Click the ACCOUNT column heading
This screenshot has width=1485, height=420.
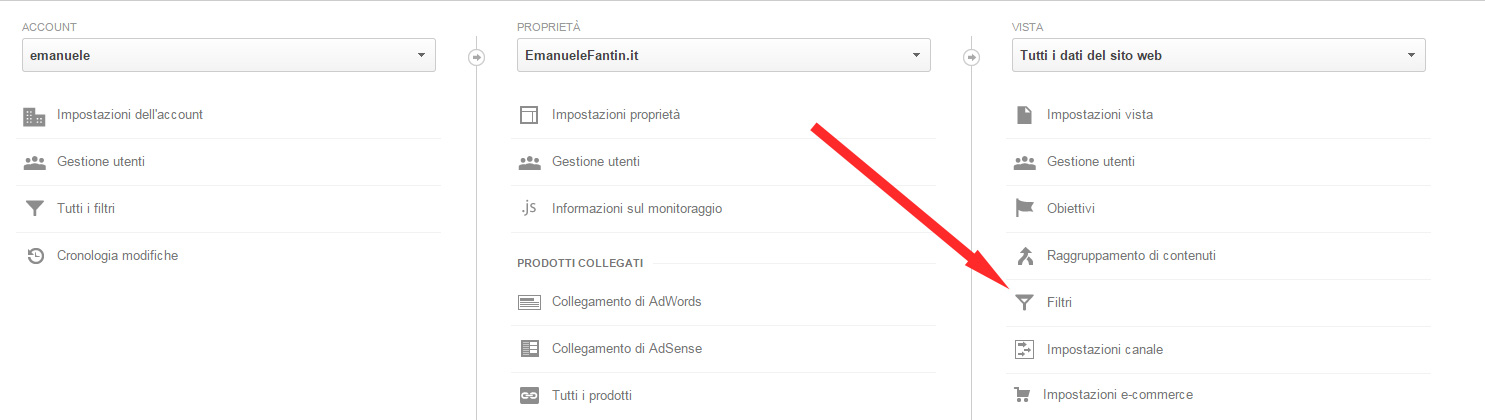49,27
